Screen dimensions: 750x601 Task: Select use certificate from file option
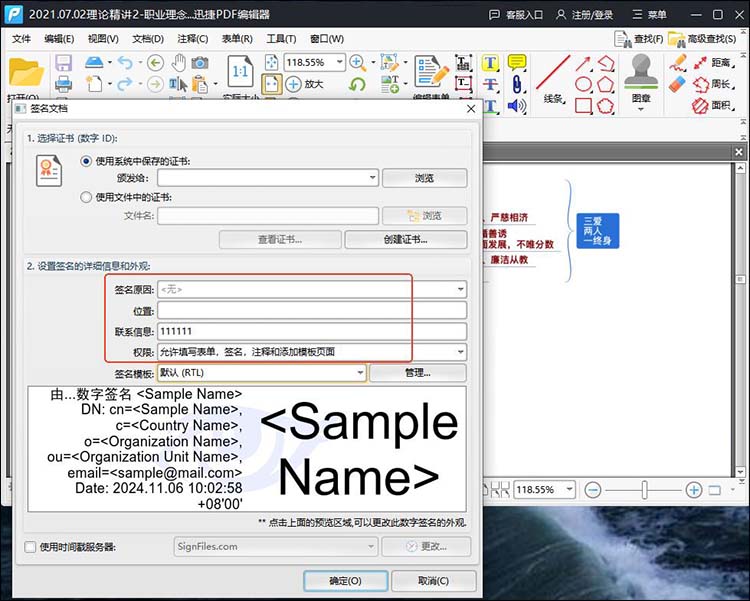(86, 197)
